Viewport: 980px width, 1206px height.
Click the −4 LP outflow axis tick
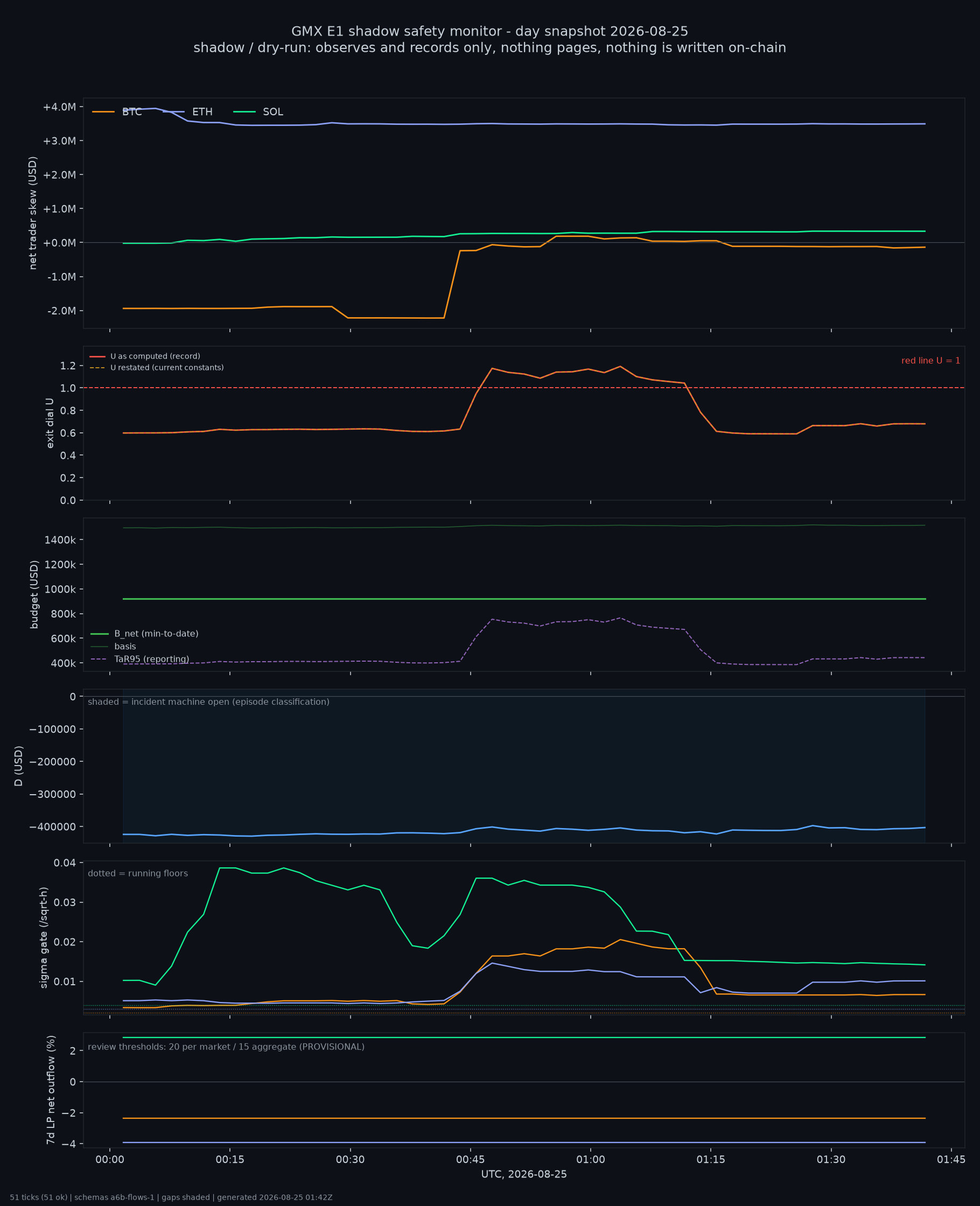68,1144
